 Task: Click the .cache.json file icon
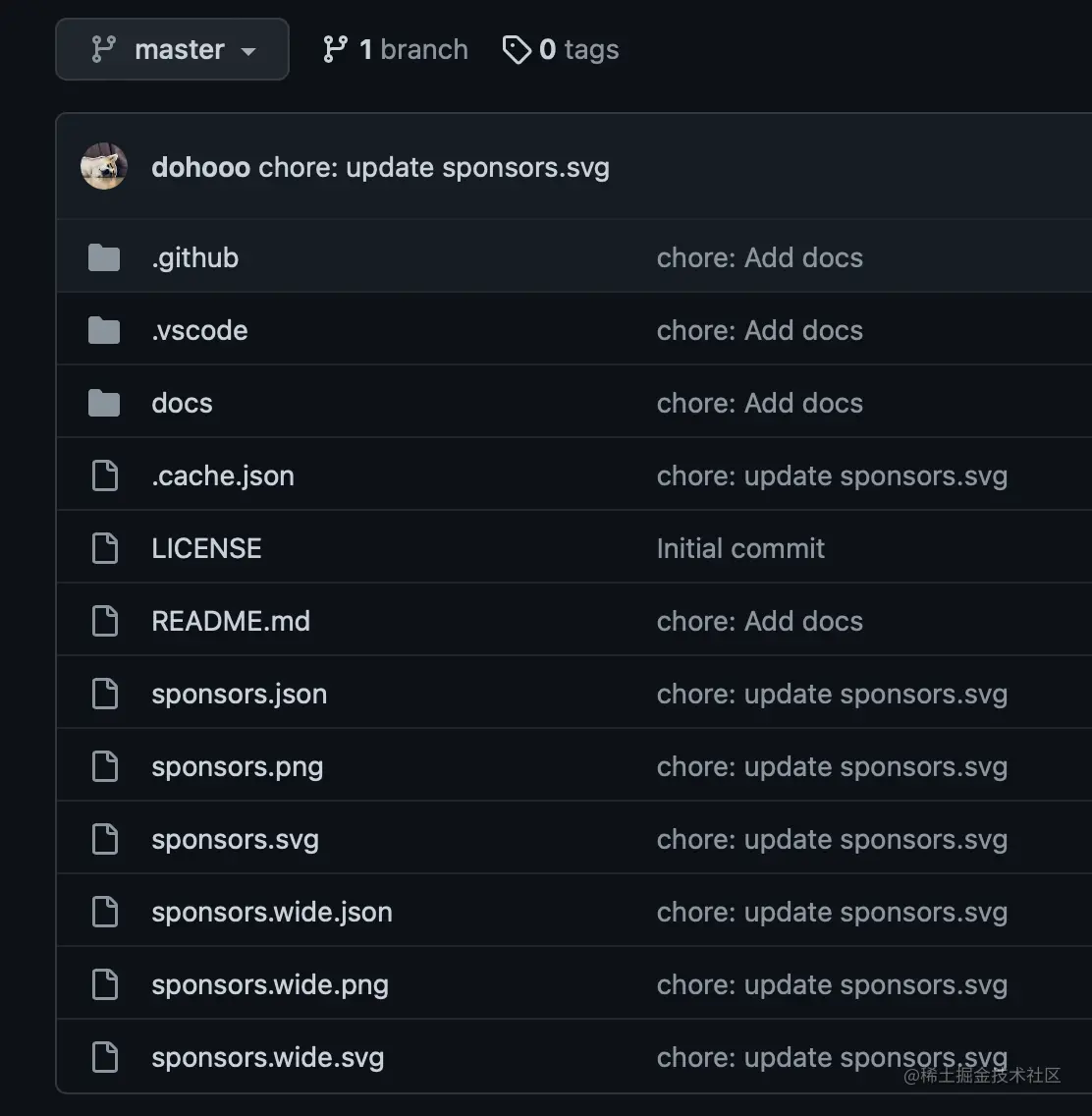pyautogui.click(x=104, y=476)
